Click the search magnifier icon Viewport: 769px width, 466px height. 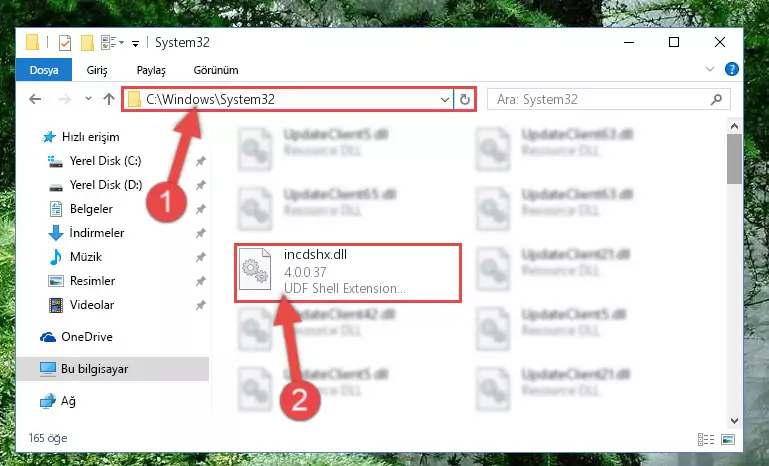pos(716,100)
